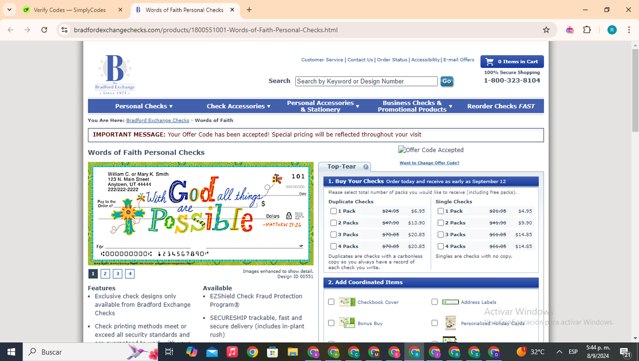Select 4 Packs of Single Checks
The height and width of the screenshot is (361, 639).
pyautogui.click(x=441, y=246)
